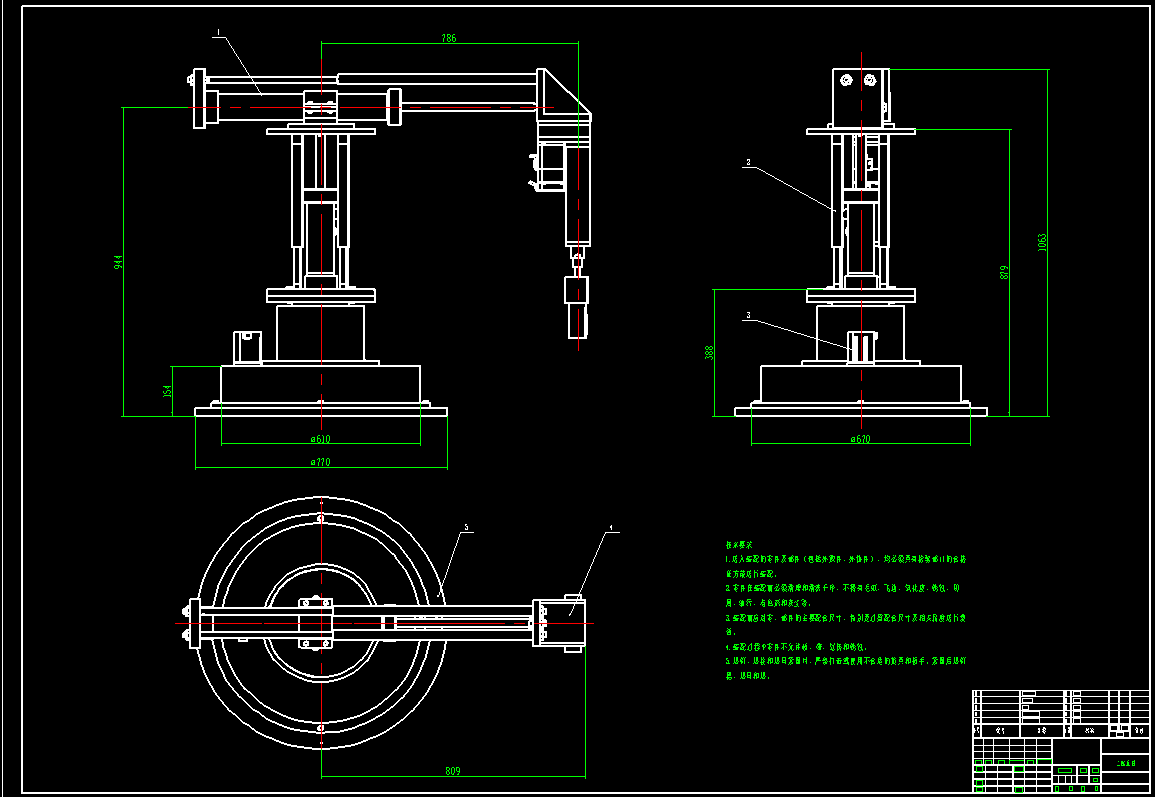Select the 786 dimension text at top
Screen dimensions: 1155x797
[x=449, y=38]
